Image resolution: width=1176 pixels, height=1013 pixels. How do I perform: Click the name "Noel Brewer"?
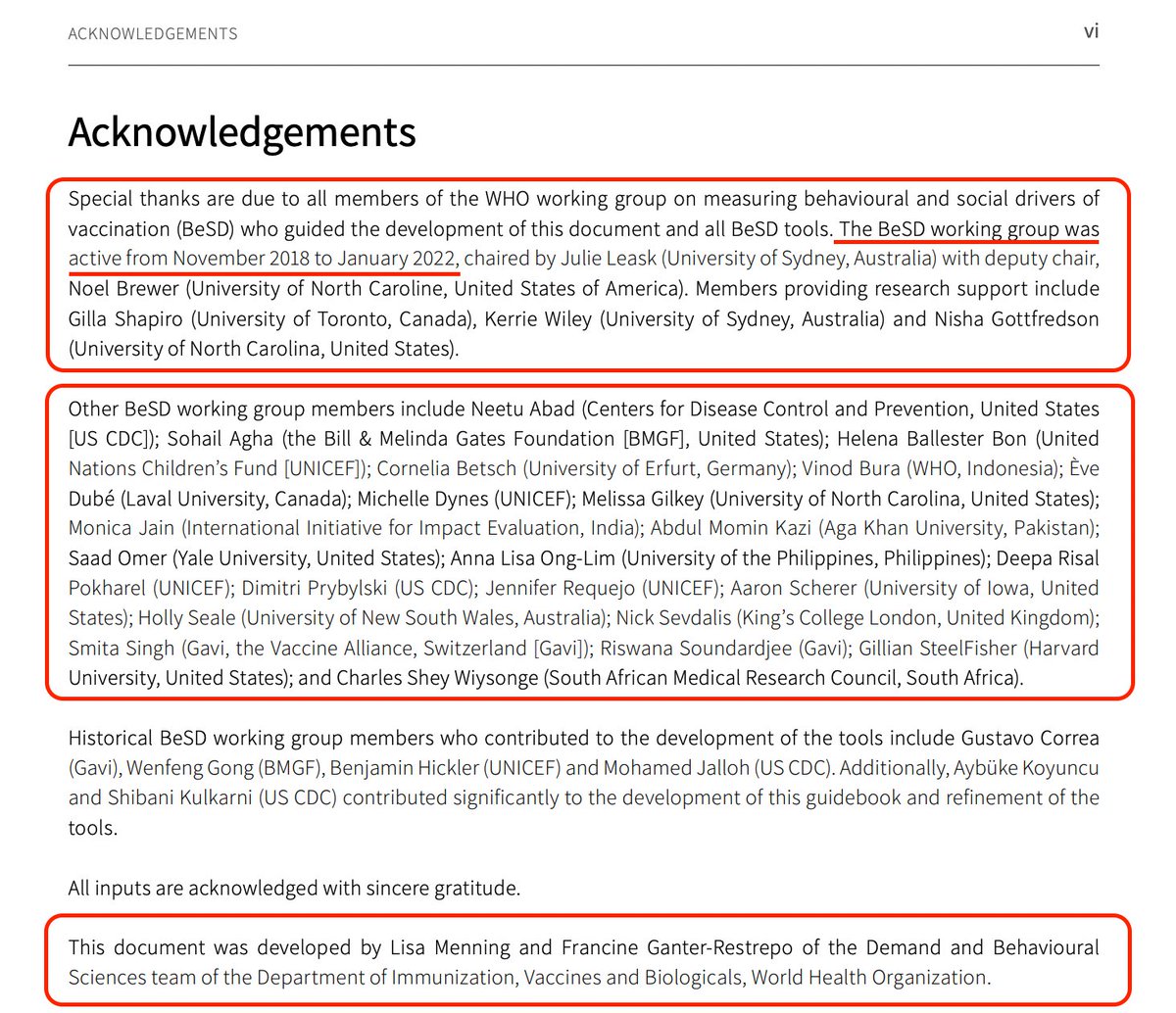[x=124, y=289]
